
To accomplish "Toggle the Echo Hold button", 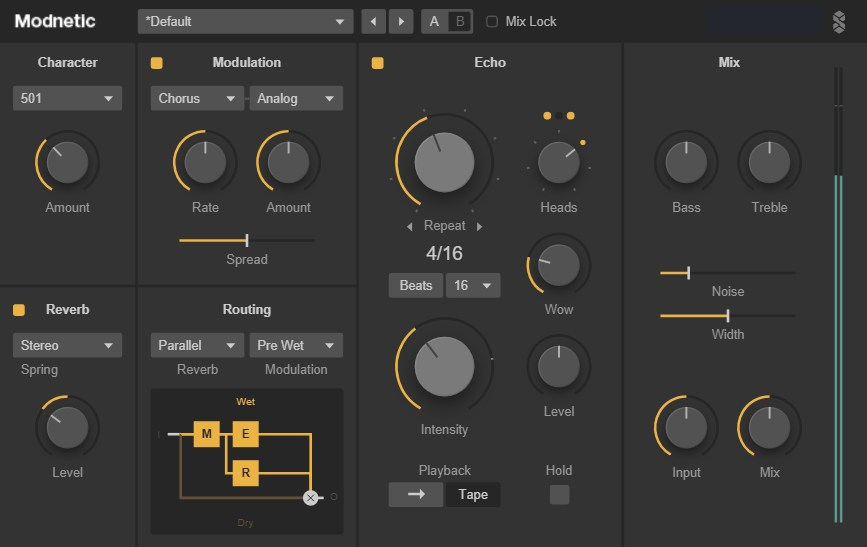I will pyautogui.click(x=559, y=494).
